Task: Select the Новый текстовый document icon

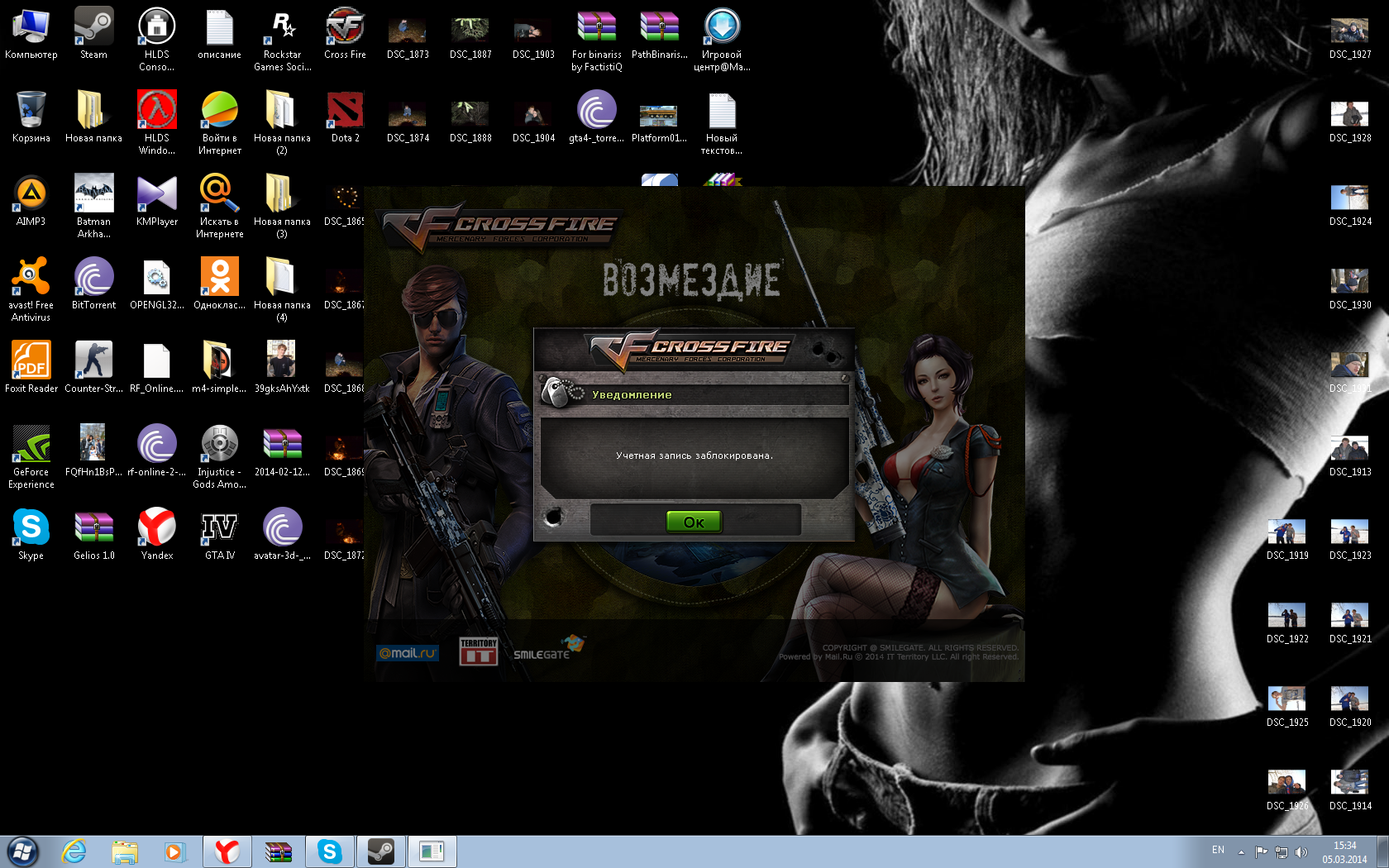Action: click(722, 123)
